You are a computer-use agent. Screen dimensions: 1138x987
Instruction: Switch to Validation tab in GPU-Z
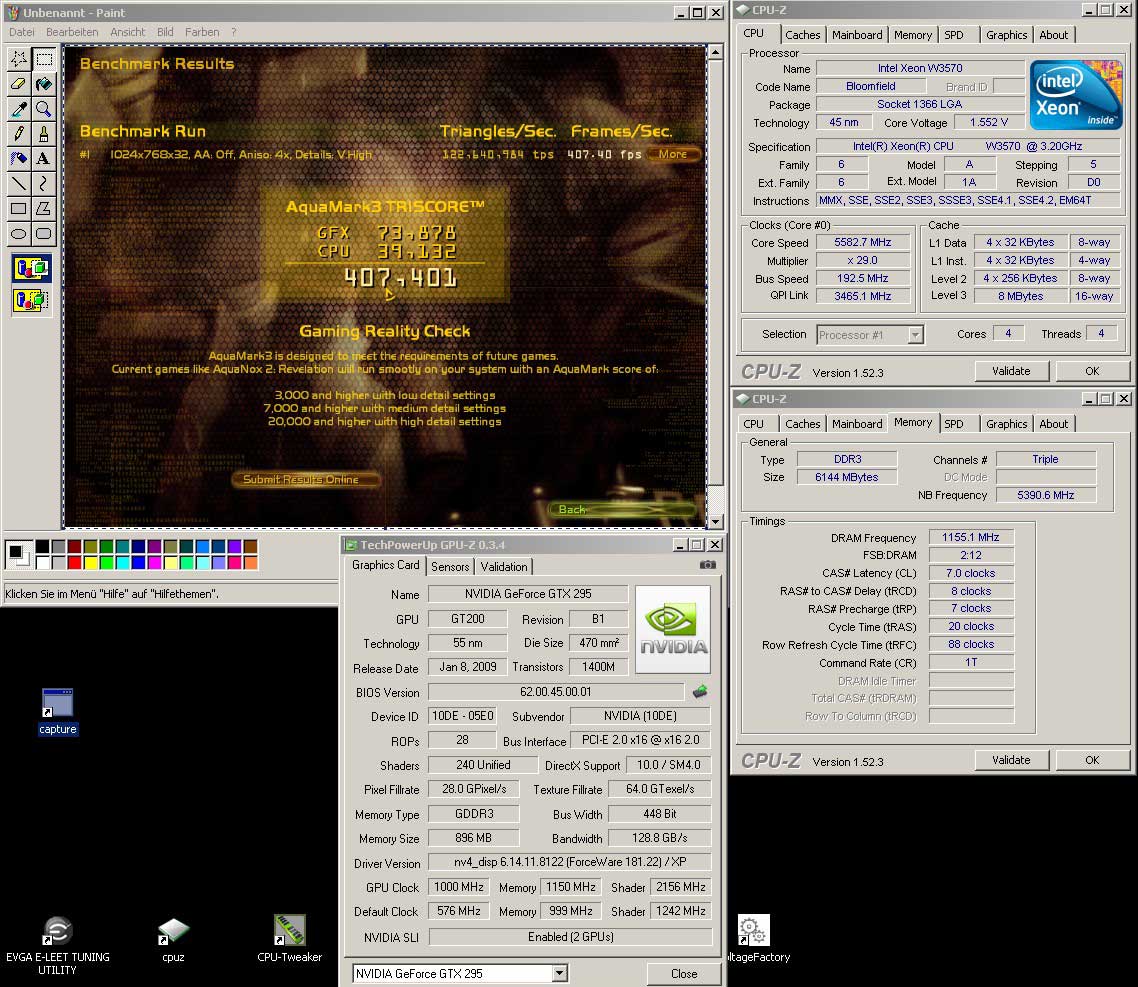(x=504, y=567)
